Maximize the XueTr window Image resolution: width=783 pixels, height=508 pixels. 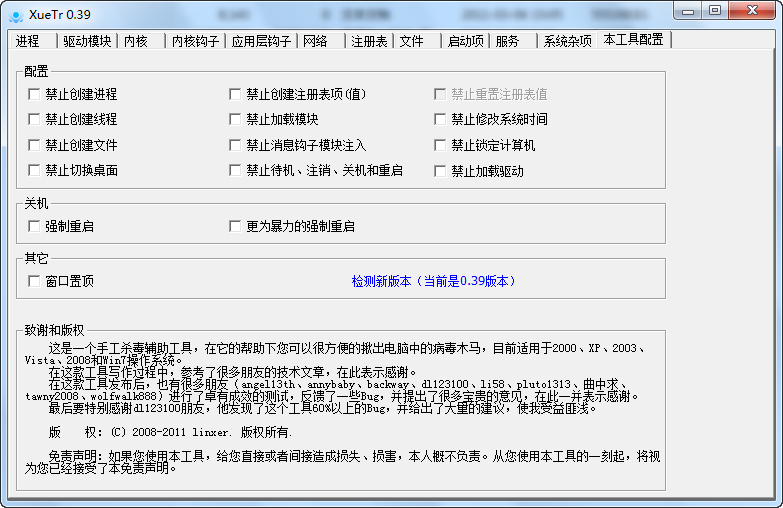tap(715, 11)
